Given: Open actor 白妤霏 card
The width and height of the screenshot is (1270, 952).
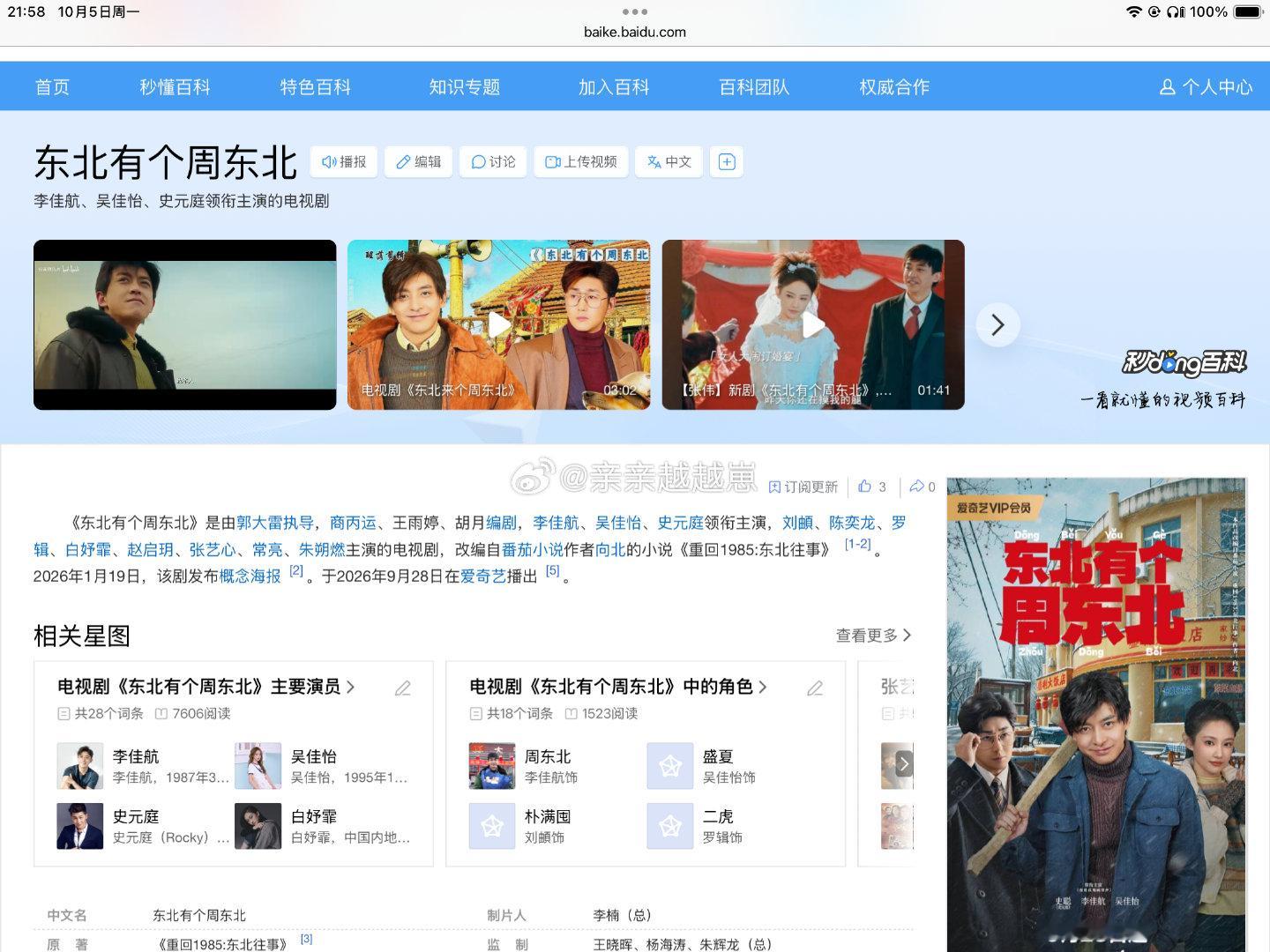Looking at the screenshot, I should [322, 826].
